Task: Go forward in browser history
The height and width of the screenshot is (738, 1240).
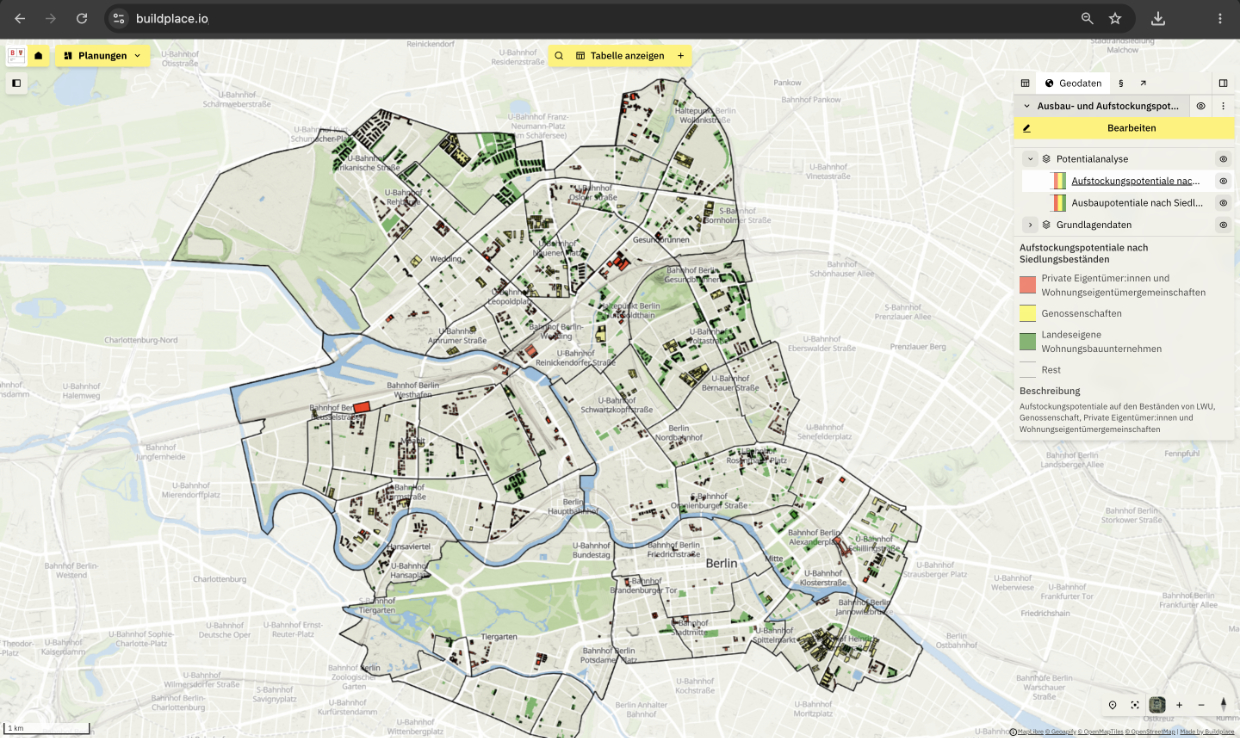Action: pyautogui.click(x=51, y=18)
